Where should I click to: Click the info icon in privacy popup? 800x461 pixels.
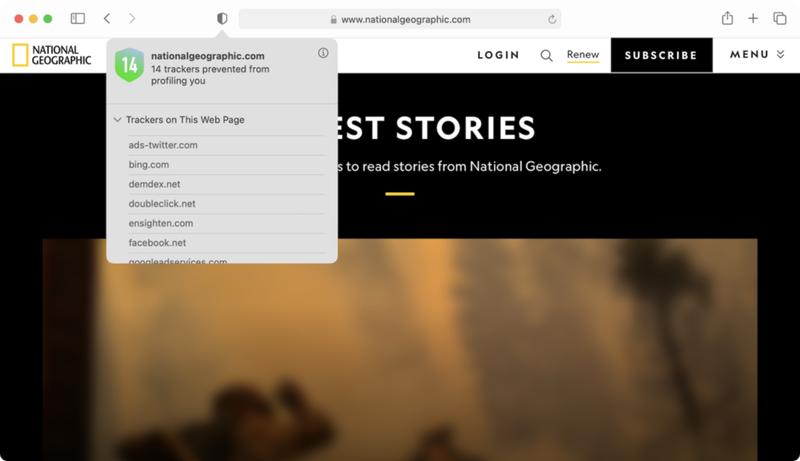(323, 53)
